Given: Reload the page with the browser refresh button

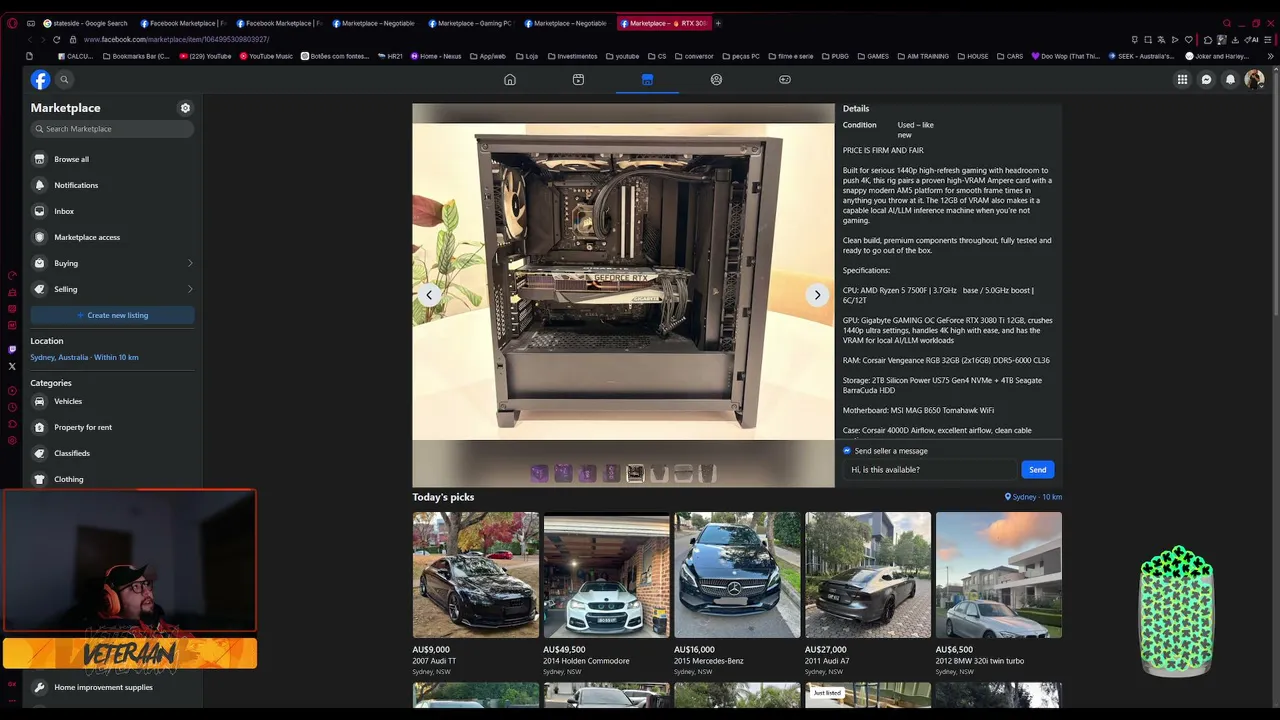Looking at the screenshot, I should click(56, 39).
